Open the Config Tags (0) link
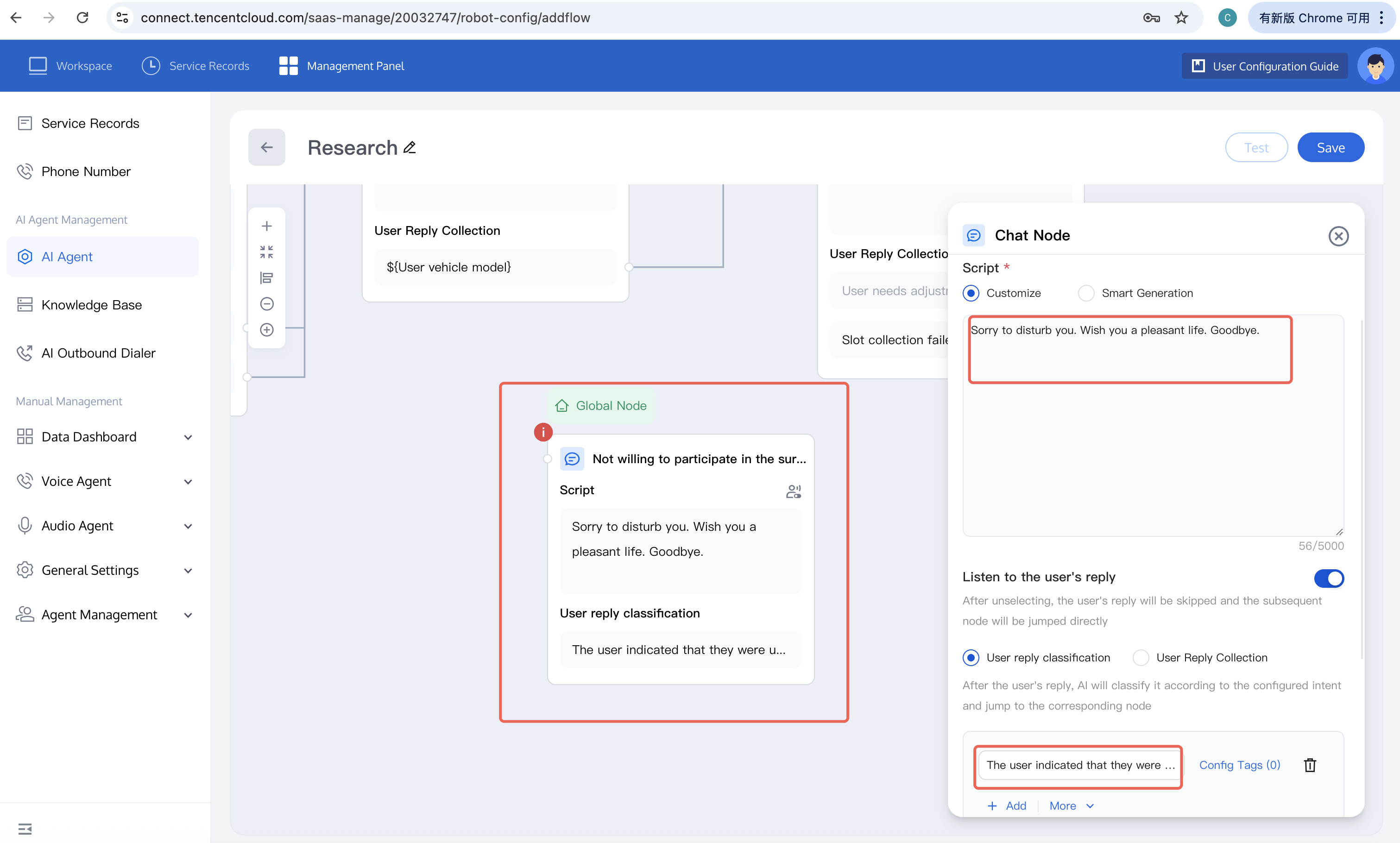This screenshot has height=843, width=1400. tap(1239, 765)
